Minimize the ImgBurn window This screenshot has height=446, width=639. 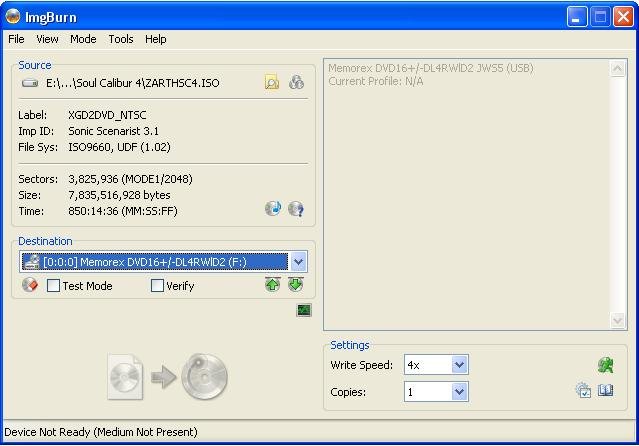tap(577, 17)
